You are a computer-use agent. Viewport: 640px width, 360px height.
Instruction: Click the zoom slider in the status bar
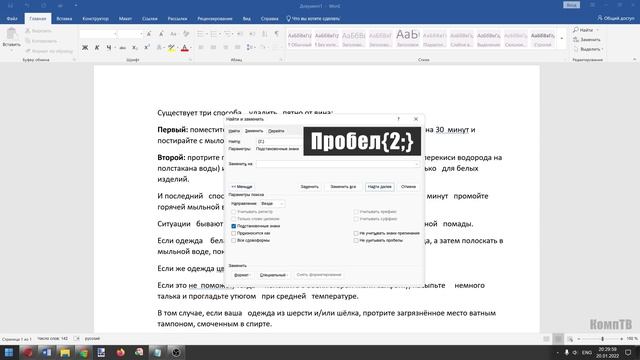(x=602, y=339)
